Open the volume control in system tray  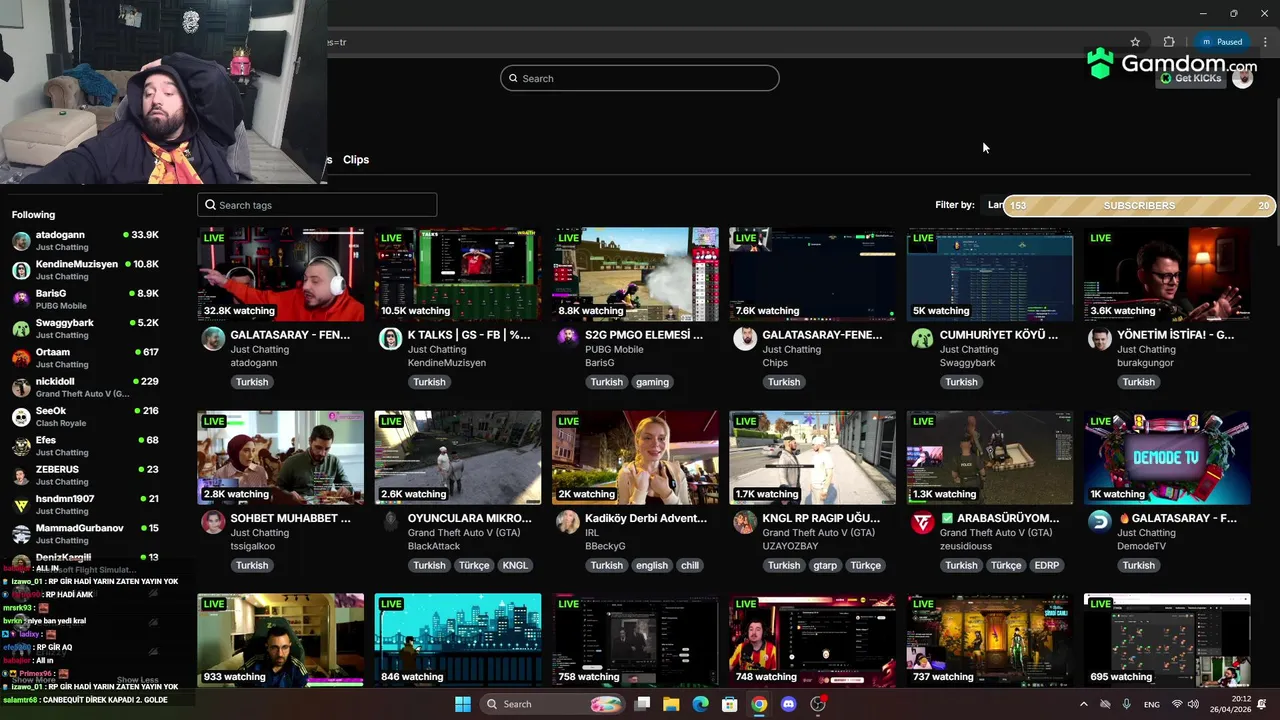click(1195, 704)
